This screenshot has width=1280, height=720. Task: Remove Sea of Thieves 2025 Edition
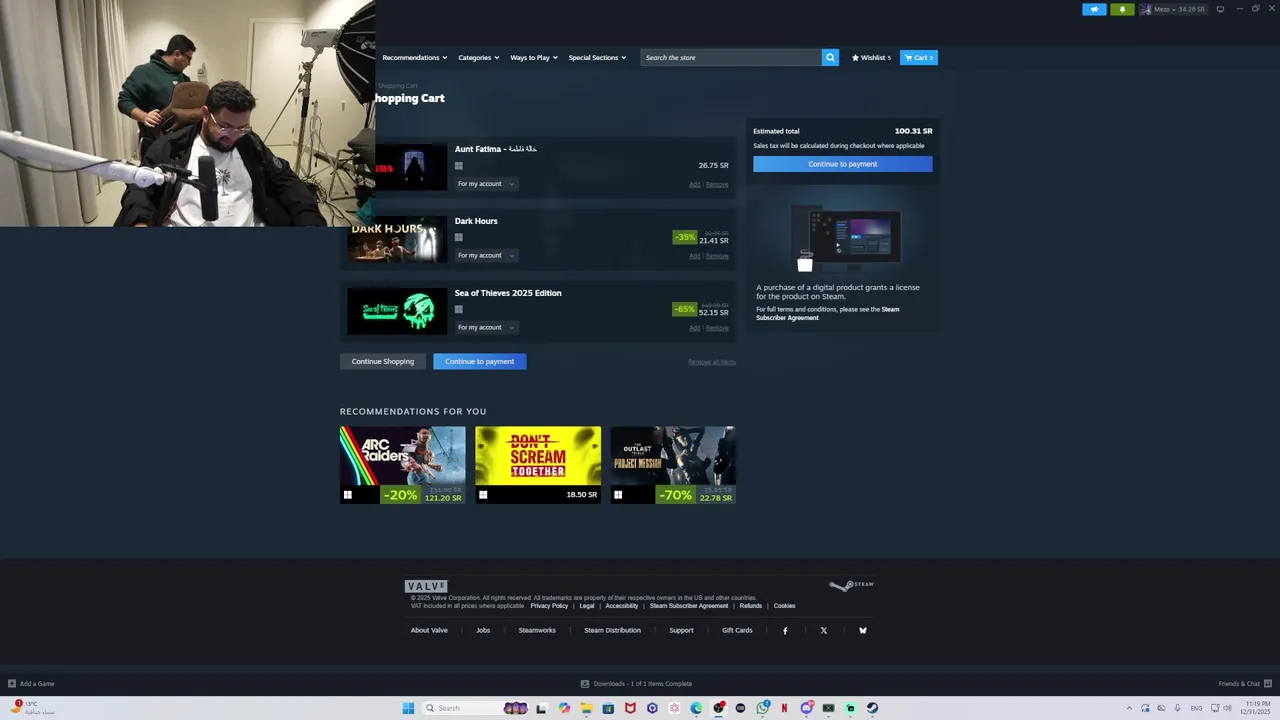click(717, 328)
